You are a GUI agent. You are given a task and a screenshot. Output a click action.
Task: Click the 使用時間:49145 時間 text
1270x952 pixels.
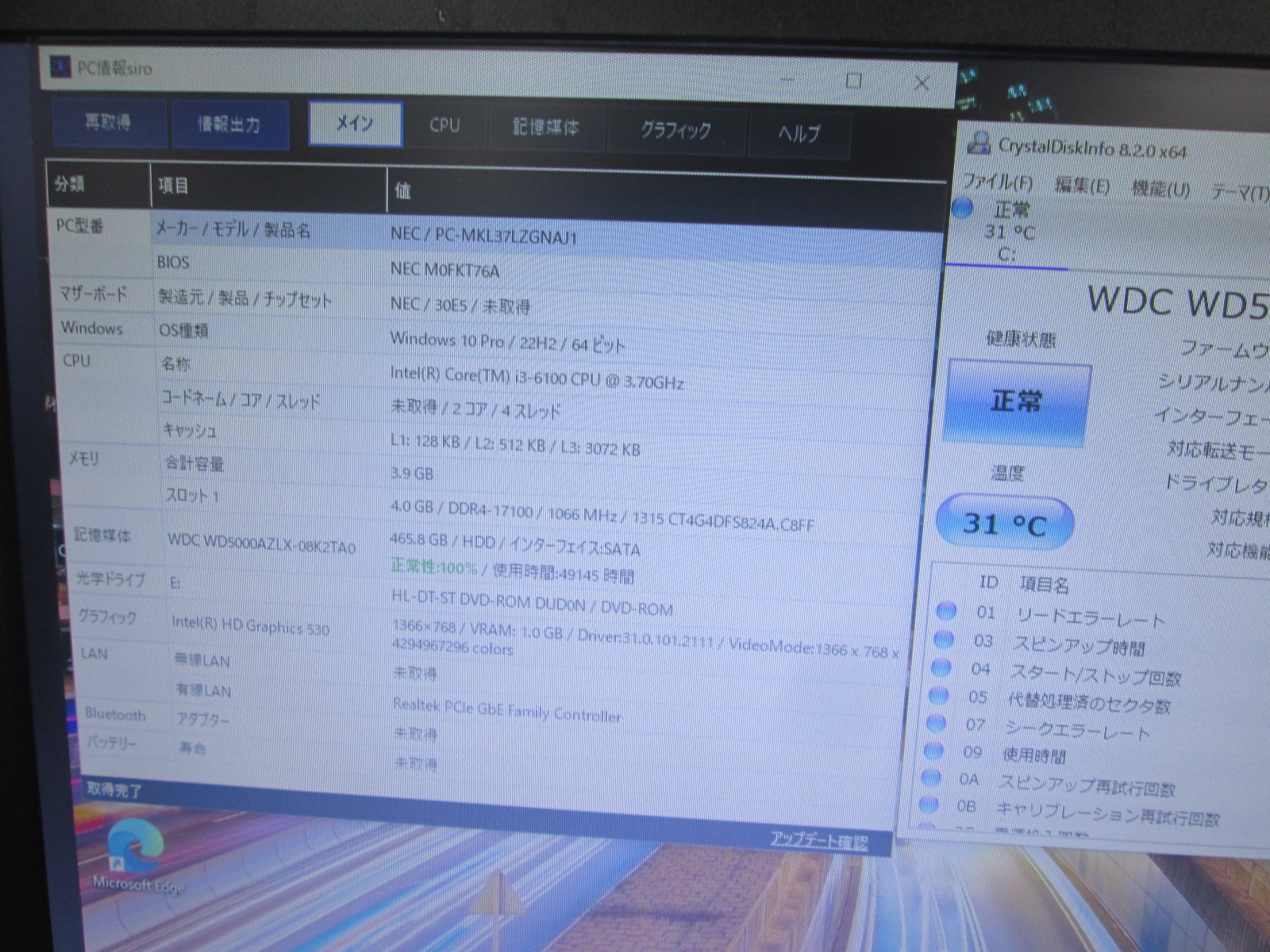coord(563,573)
